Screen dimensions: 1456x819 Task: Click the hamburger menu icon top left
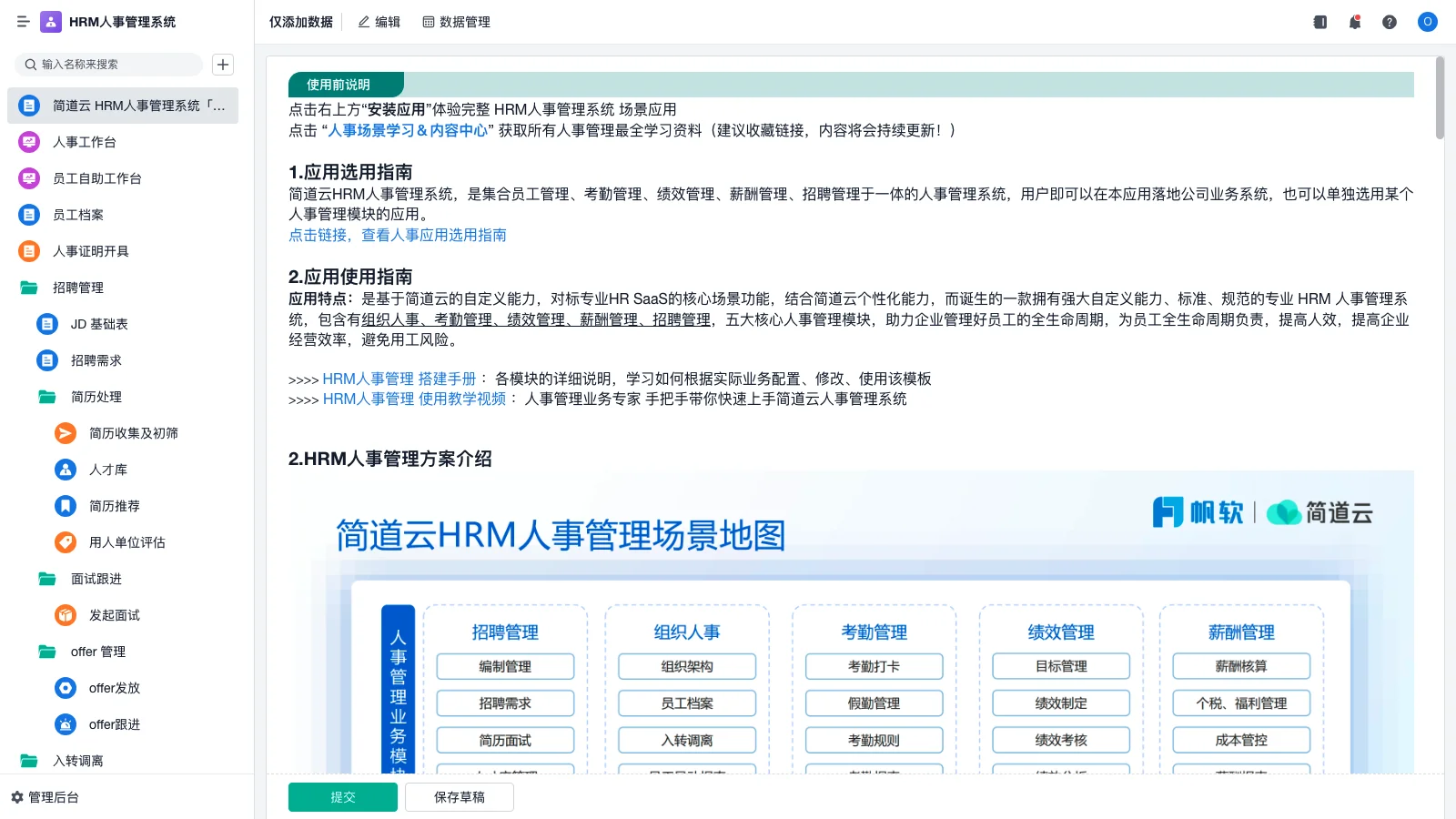click(x=23, y=22)
